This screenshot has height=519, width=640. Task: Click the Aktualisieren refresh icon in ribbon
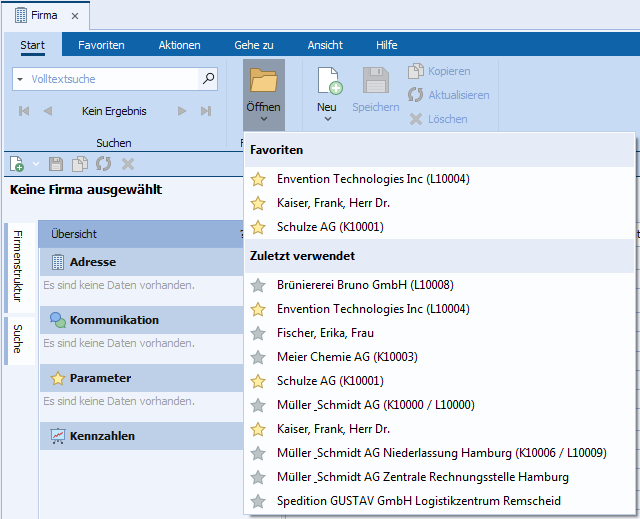[x=416, y=95]
